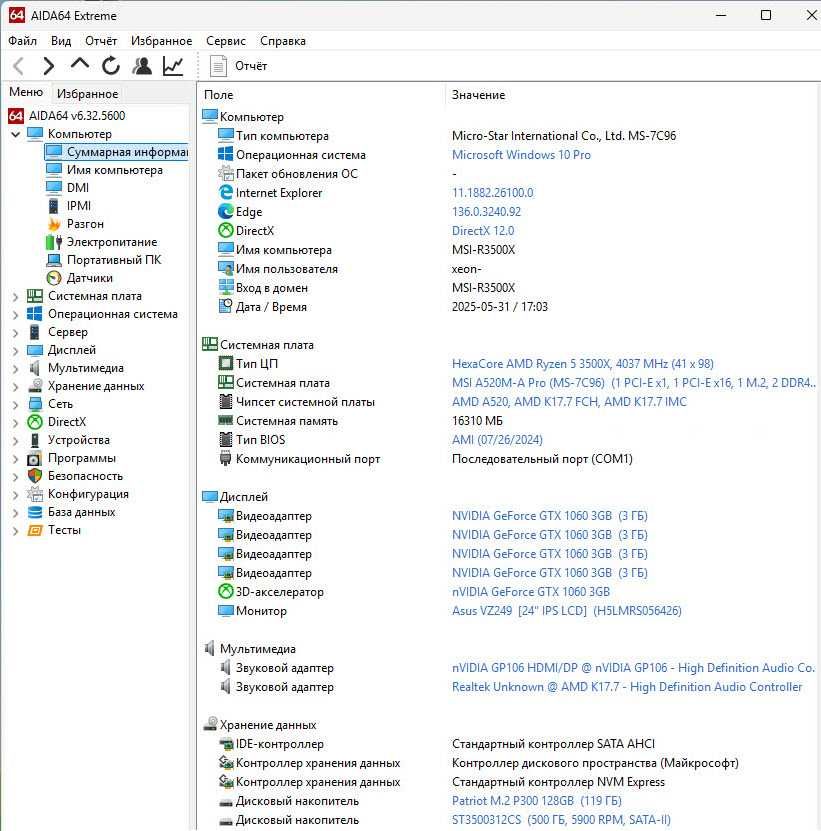Select the IPMI tree item
The height and width of the screenshot is (831, 821).
(78, 206)
